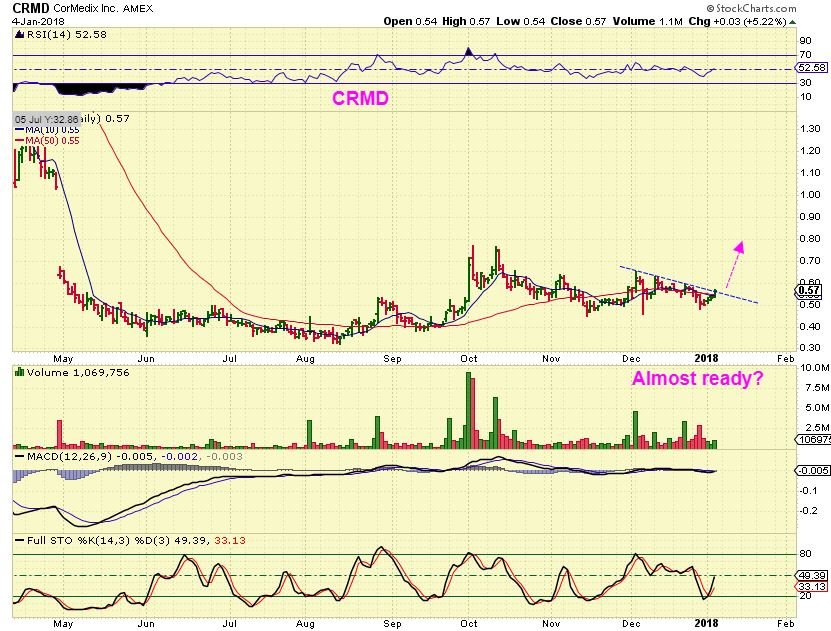Click the green Volume legend icon
This screenshot has height=631, width=831.
click(20, 372)
